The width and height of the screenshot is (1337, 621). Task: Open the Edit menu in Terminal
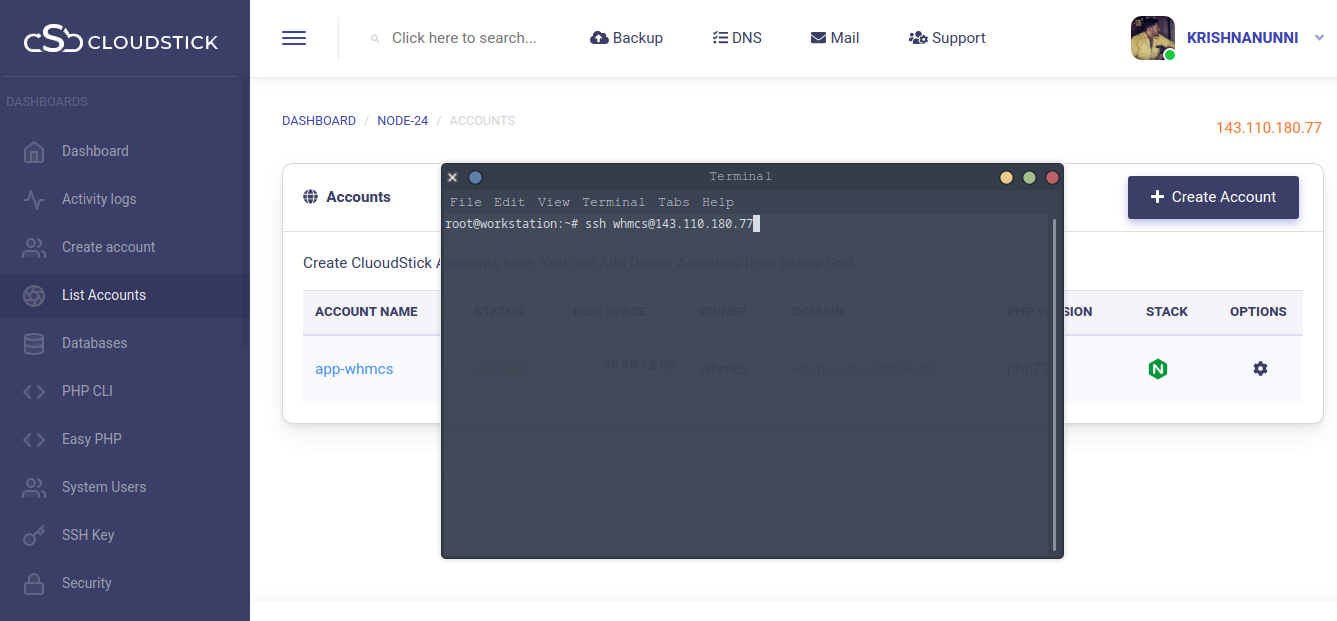(509, 202)
